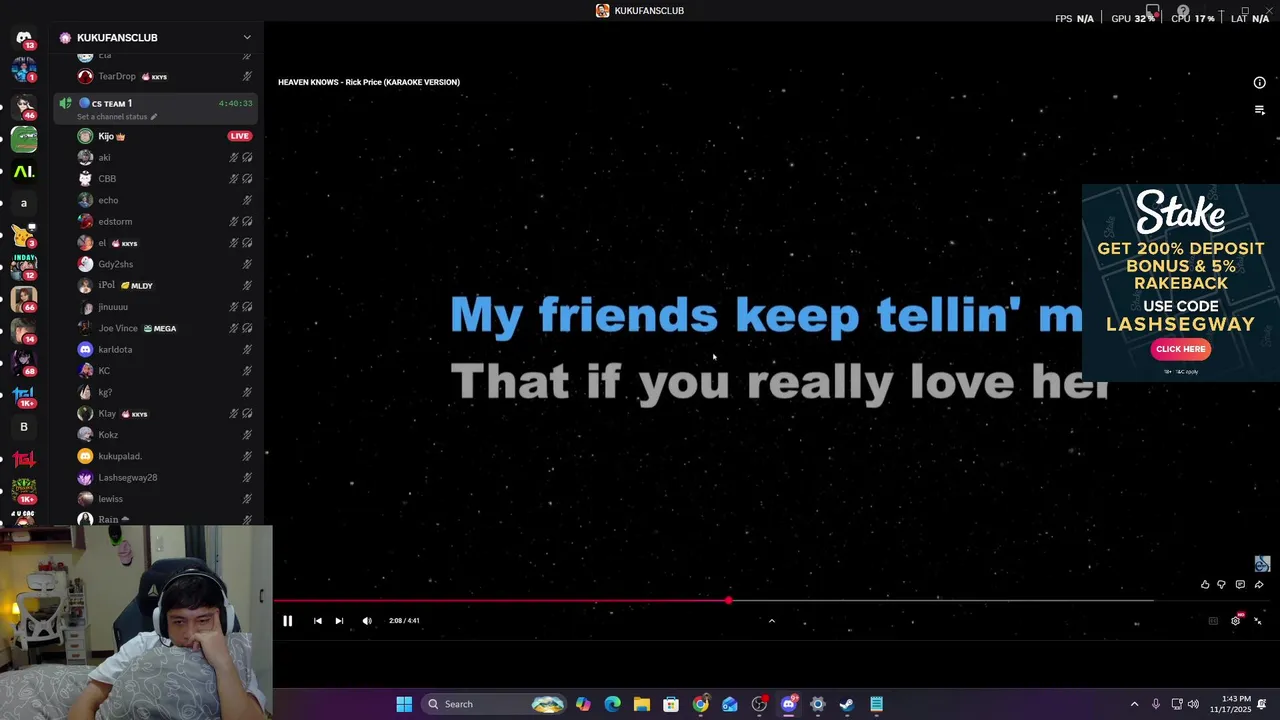1280x720 pixels.
Task: Click the Stake ad Click Here button
Action: [x=1180, y=349]
